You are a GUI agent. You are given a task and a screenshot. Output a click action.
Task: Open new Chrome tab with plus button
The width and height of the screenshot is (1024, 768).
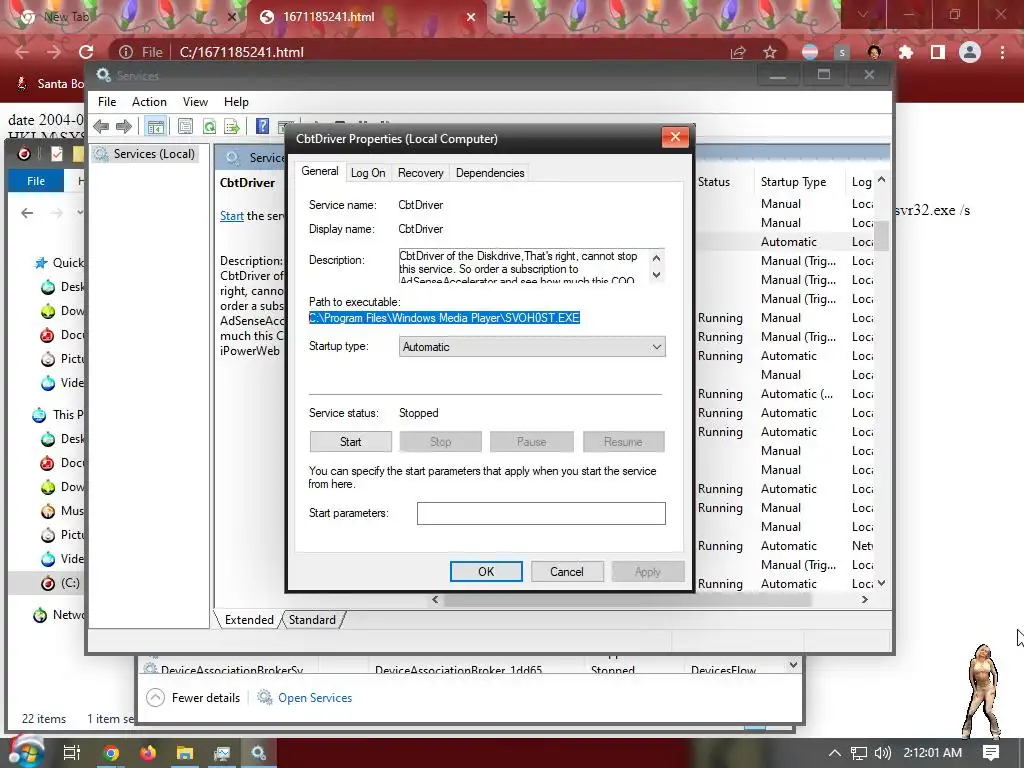[509, 17]
